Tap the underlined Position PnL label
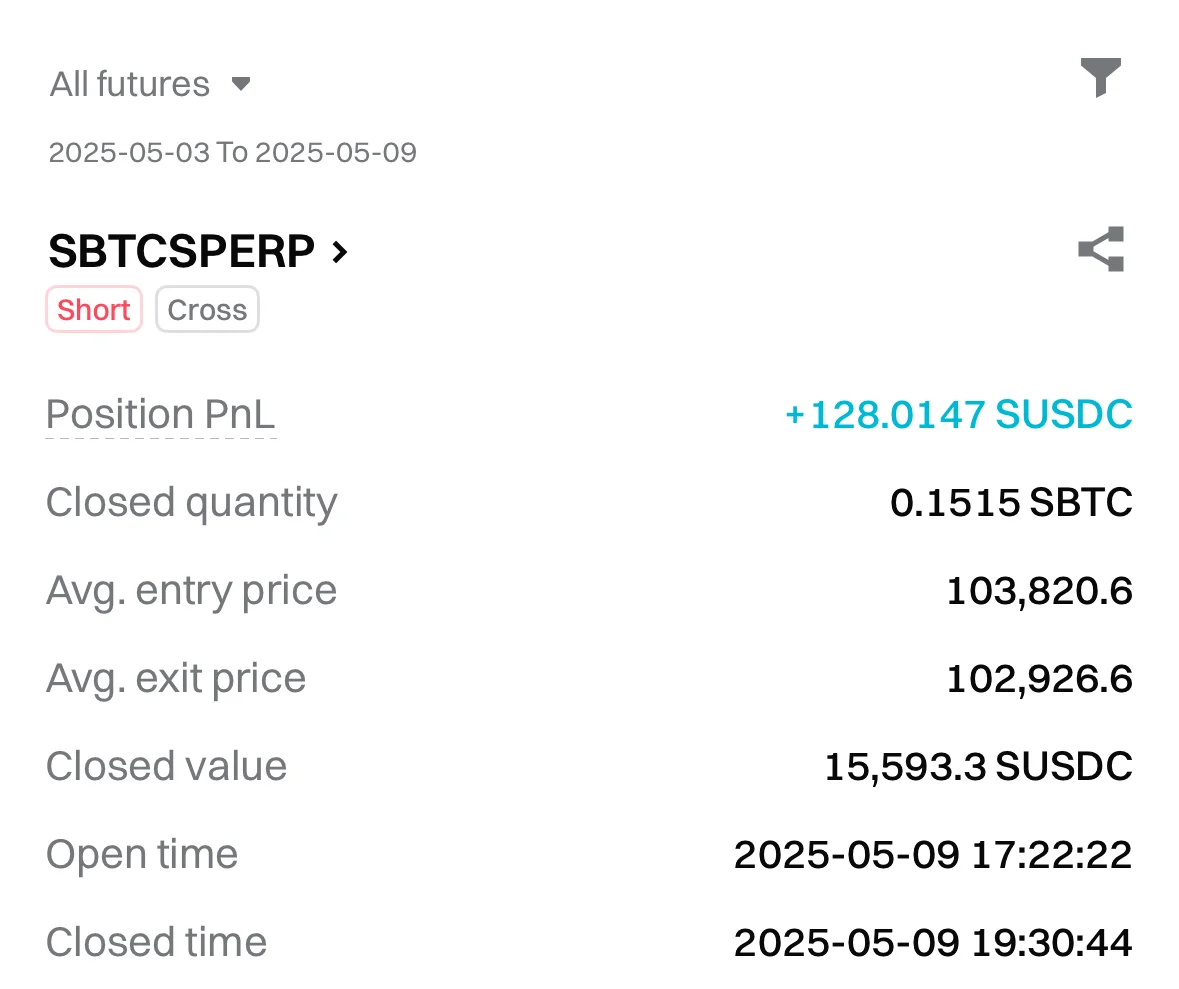 (160, 414)
